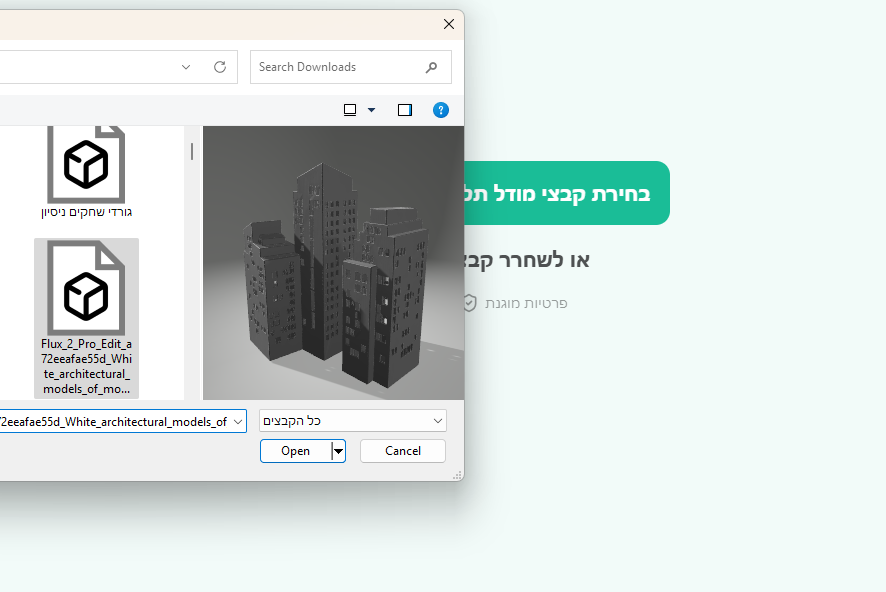The height and width of the screenshot is (592, 886).
Task: Click the פרטיות מוגנת text
Action: 526,303
